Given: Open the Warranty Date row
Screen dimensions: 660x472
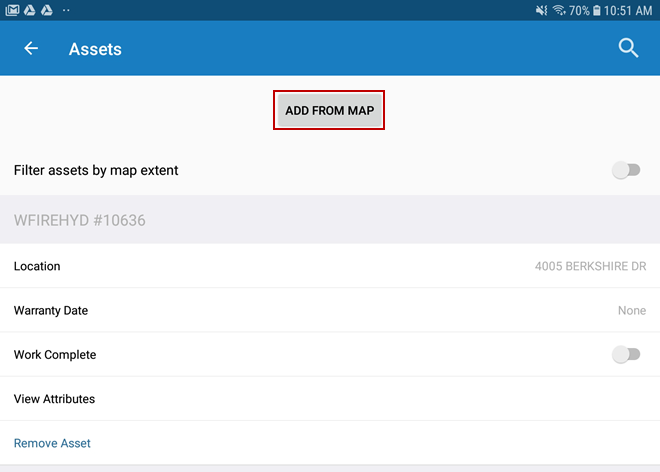Looking at the screenshot, I should [51, 311].
